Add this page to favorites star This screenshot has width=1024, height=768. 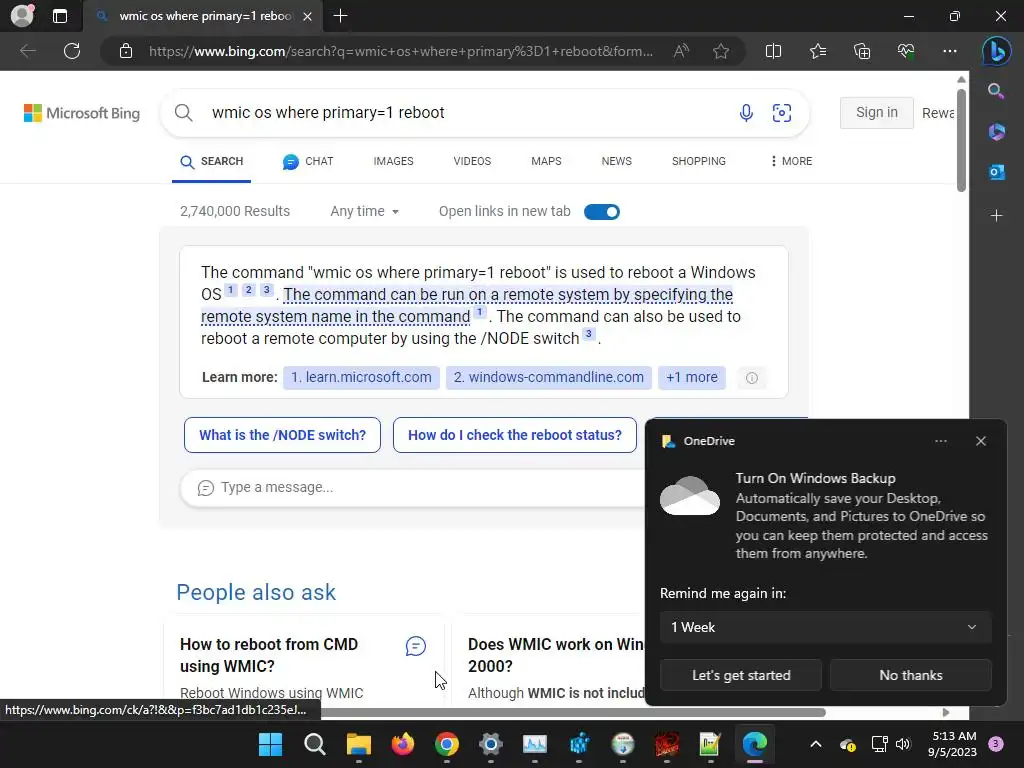click(721, 51)
